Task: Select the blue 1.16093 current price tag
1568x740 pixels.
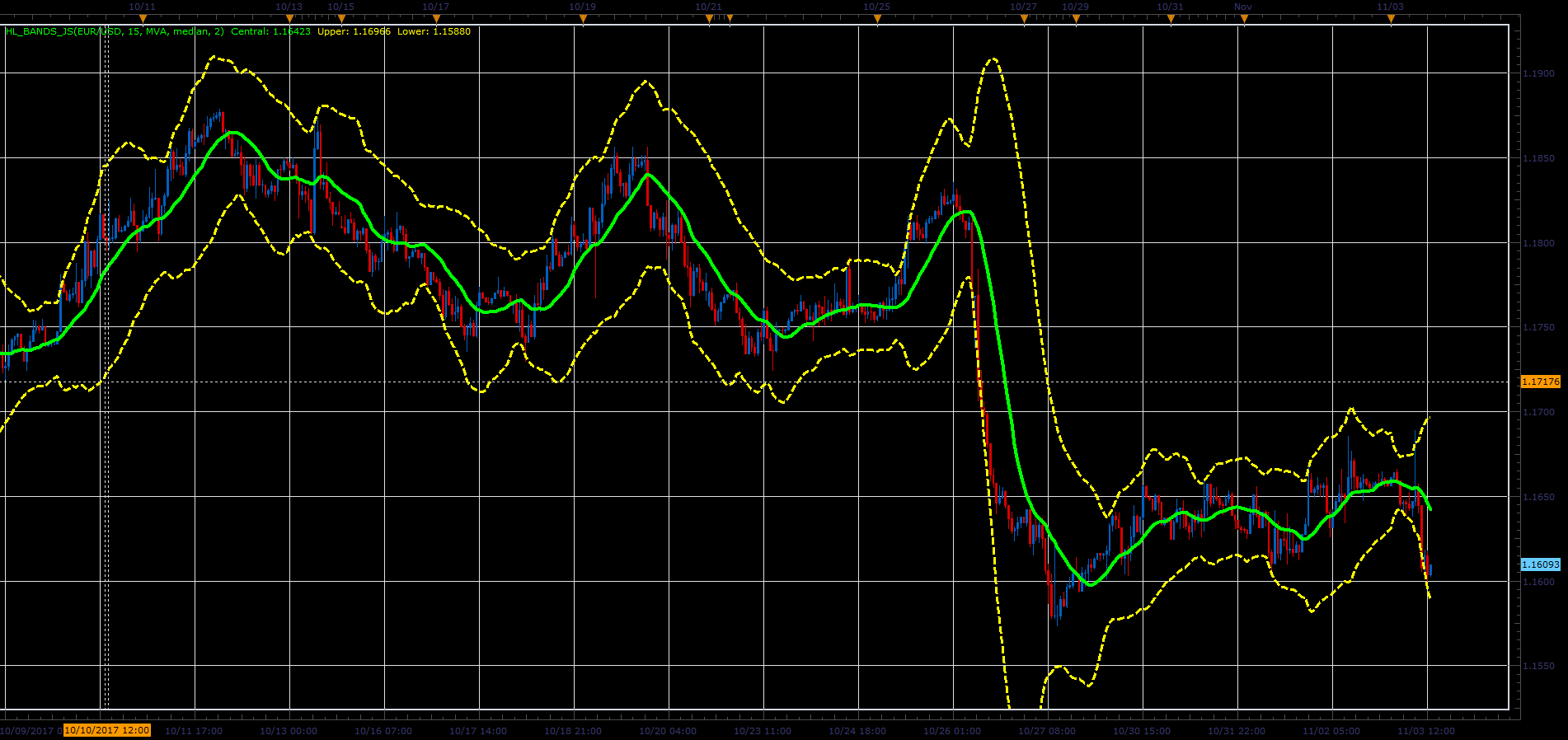Action: 1541,564
